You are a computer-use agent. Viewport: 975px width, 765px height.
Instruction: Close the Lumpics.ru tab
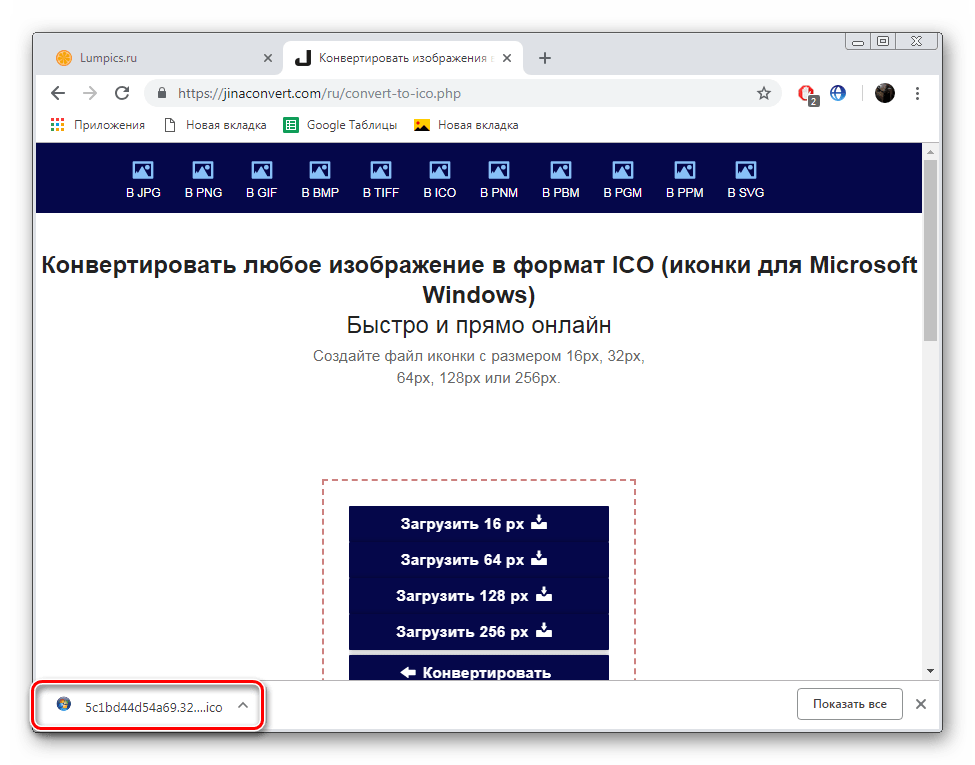coord(268,58)
